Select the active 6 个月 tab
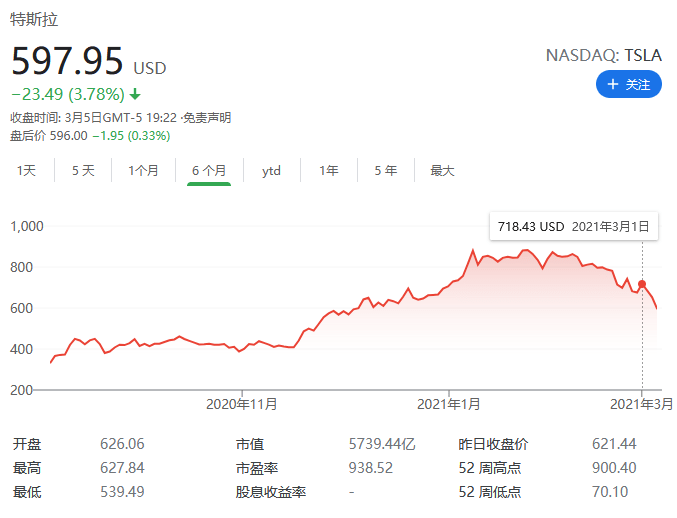Screen dimensions: 677x518 [x=209, y=171]
